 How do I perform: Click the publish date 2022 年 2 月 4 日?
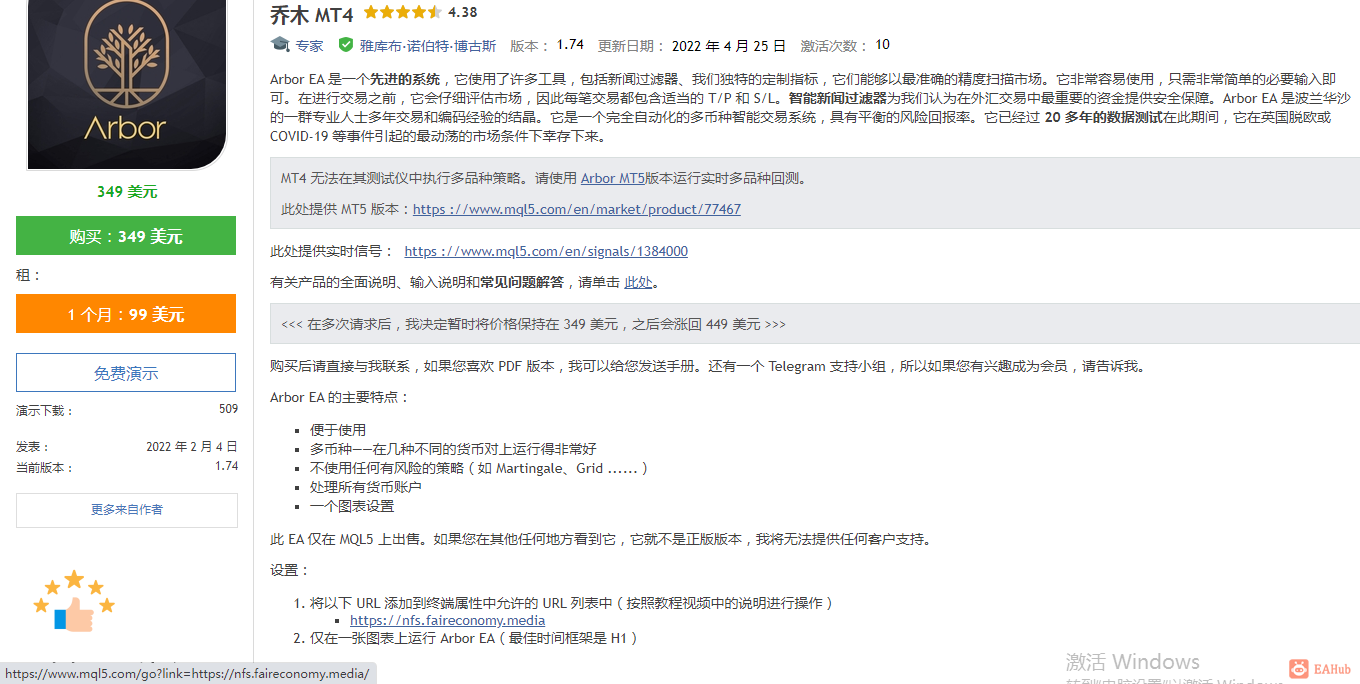pyautogui.click(x=192, y=447)
